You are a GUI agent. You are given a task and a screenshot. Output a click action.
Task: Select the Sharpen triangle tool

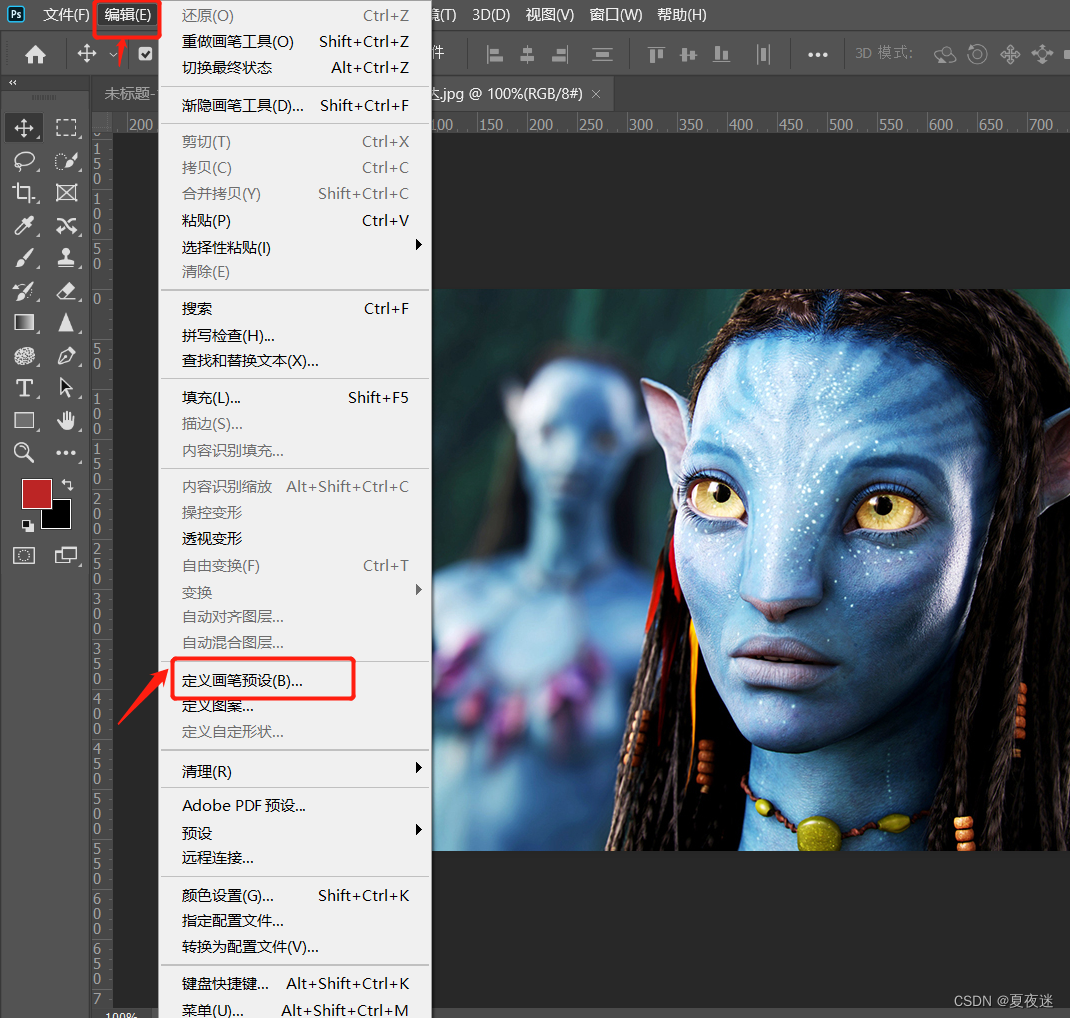click(66, 323)
